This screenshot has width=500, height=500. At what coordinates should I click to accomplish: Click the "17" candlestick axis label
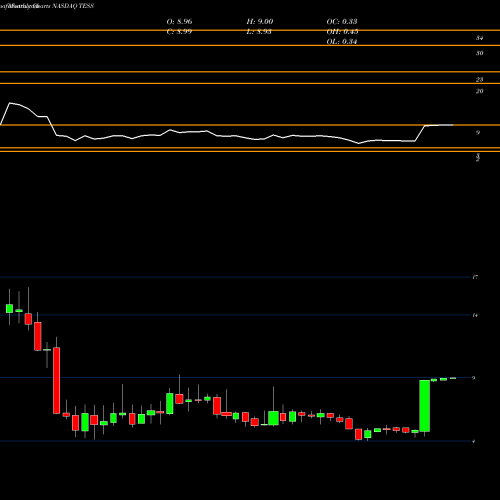click(475, 277)
